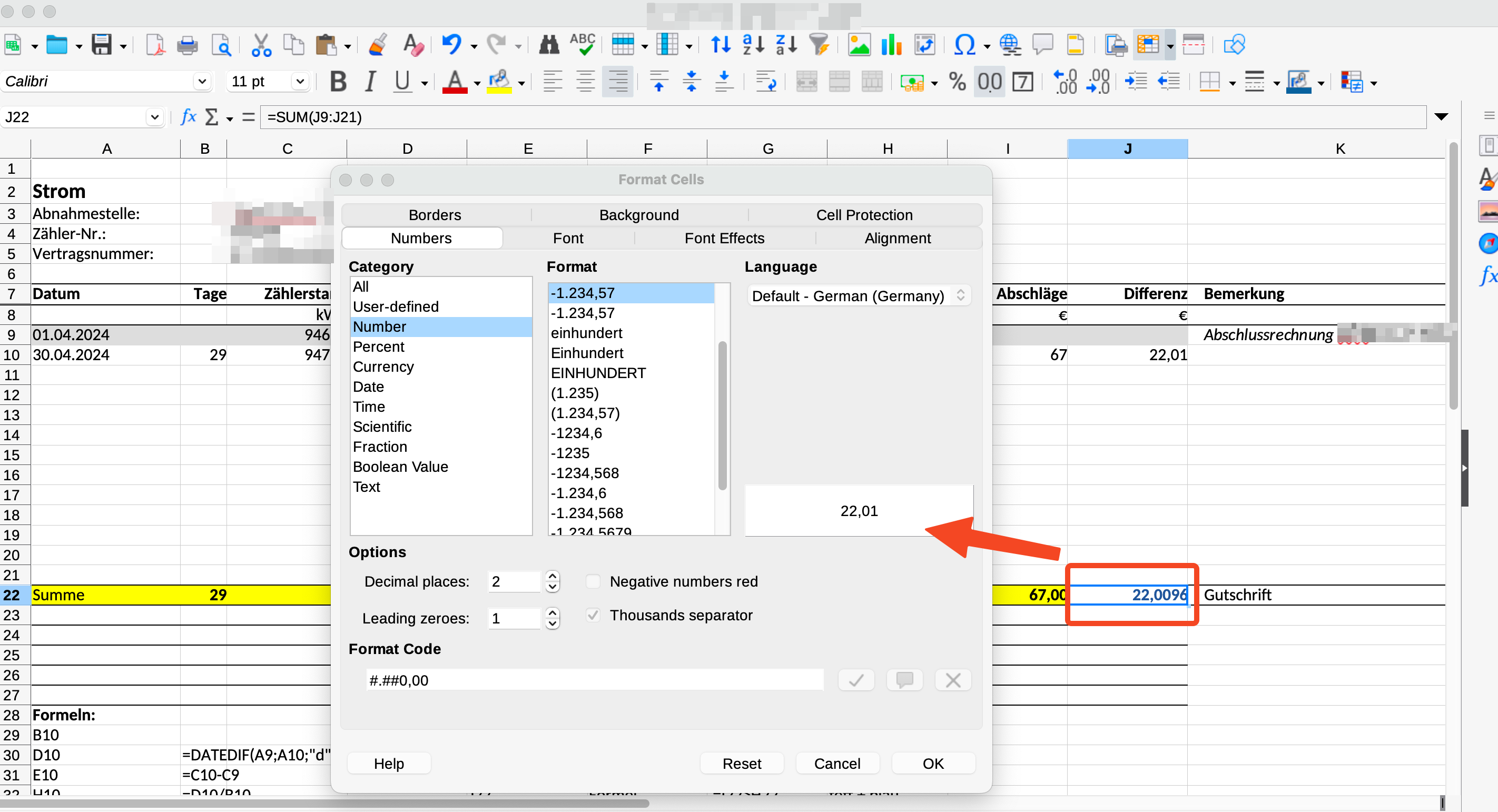This screenshot has height=812, width=1498.
Task: Click the Reset button
Action: (x=742, y=763)
